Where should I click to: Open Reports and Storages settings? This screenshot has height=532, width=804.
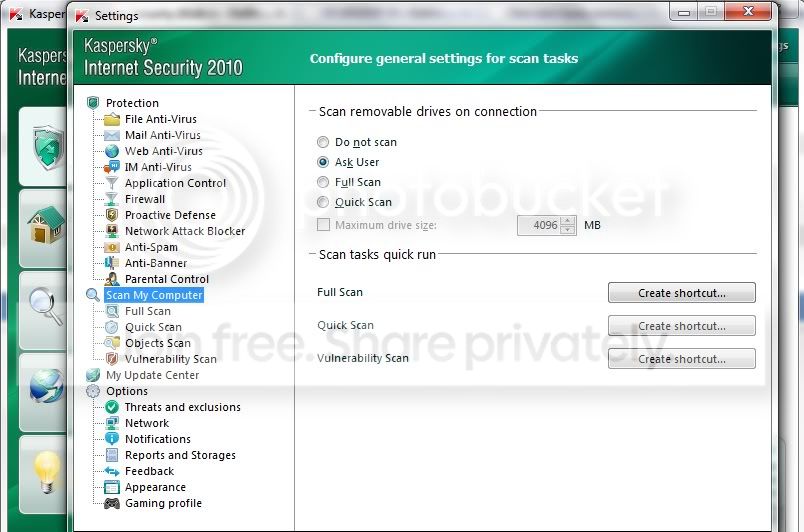[180, 455]
